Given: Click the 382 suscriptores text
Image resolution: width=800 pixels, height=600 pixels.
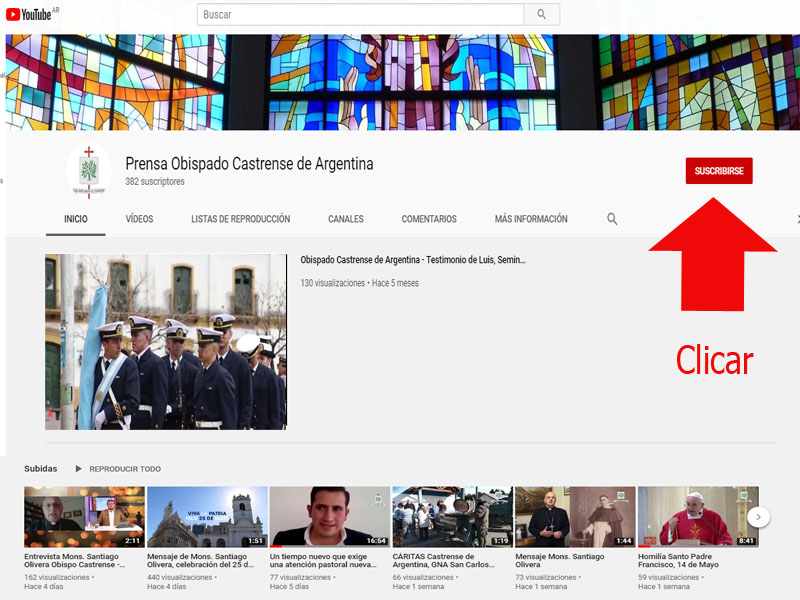Looking at the screenshot, I should [155, 182].
